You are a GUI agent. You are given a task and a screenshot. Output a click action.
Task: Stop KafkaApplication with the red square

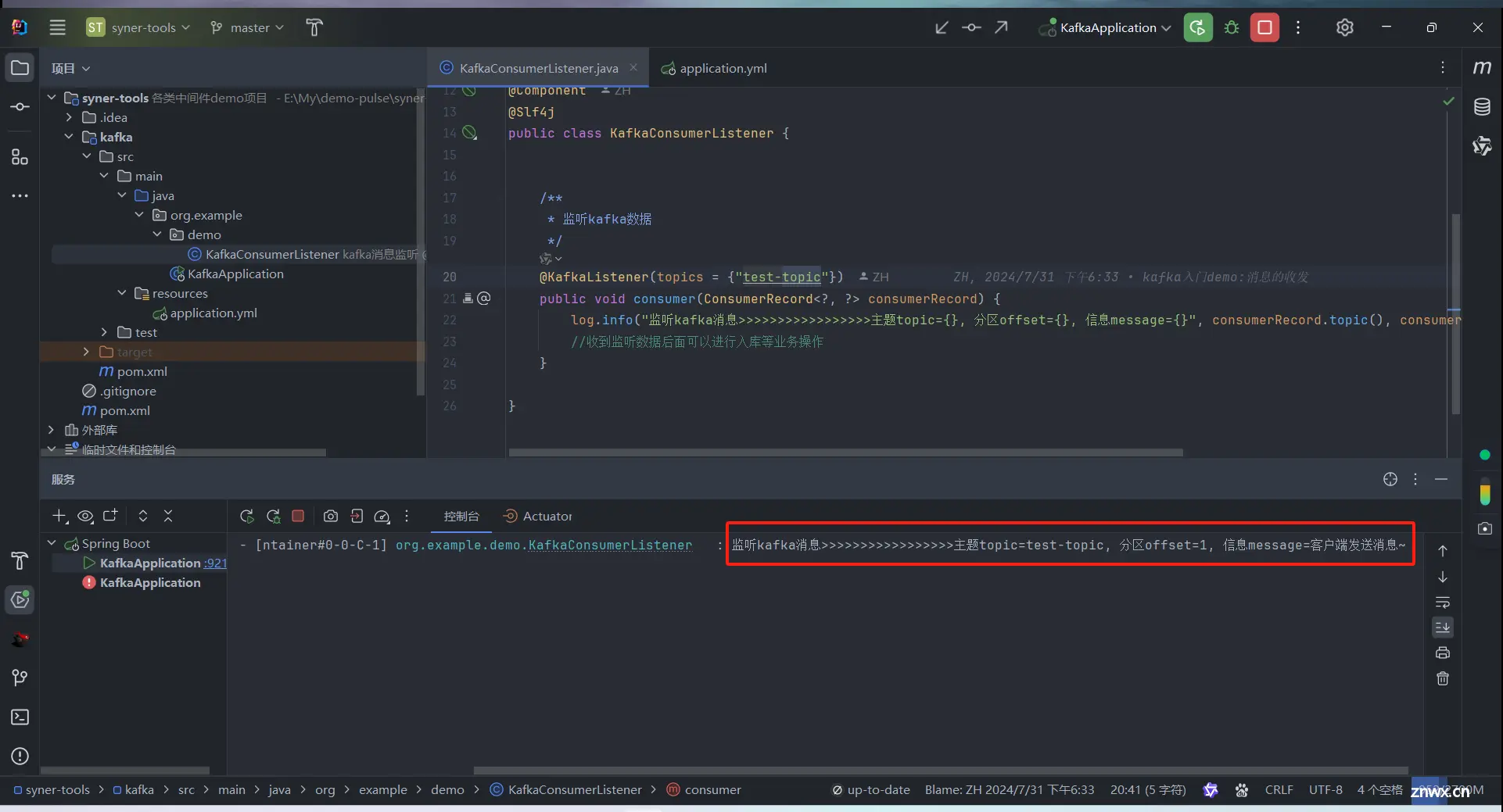pos(1264,27)
